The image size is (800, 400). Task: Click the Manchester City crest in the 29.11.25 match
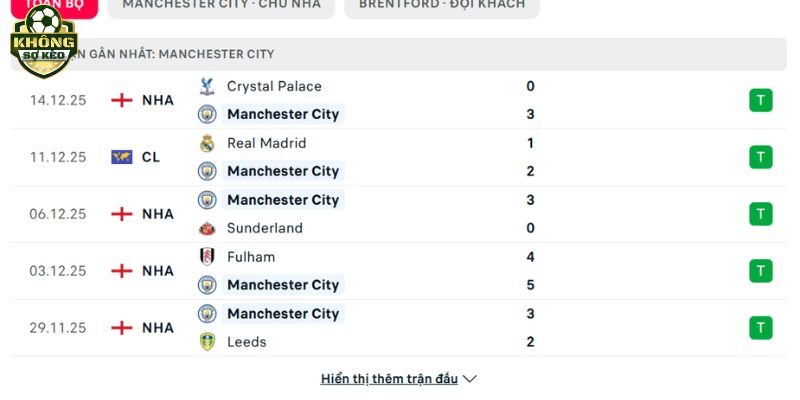(x=207, y=314)
